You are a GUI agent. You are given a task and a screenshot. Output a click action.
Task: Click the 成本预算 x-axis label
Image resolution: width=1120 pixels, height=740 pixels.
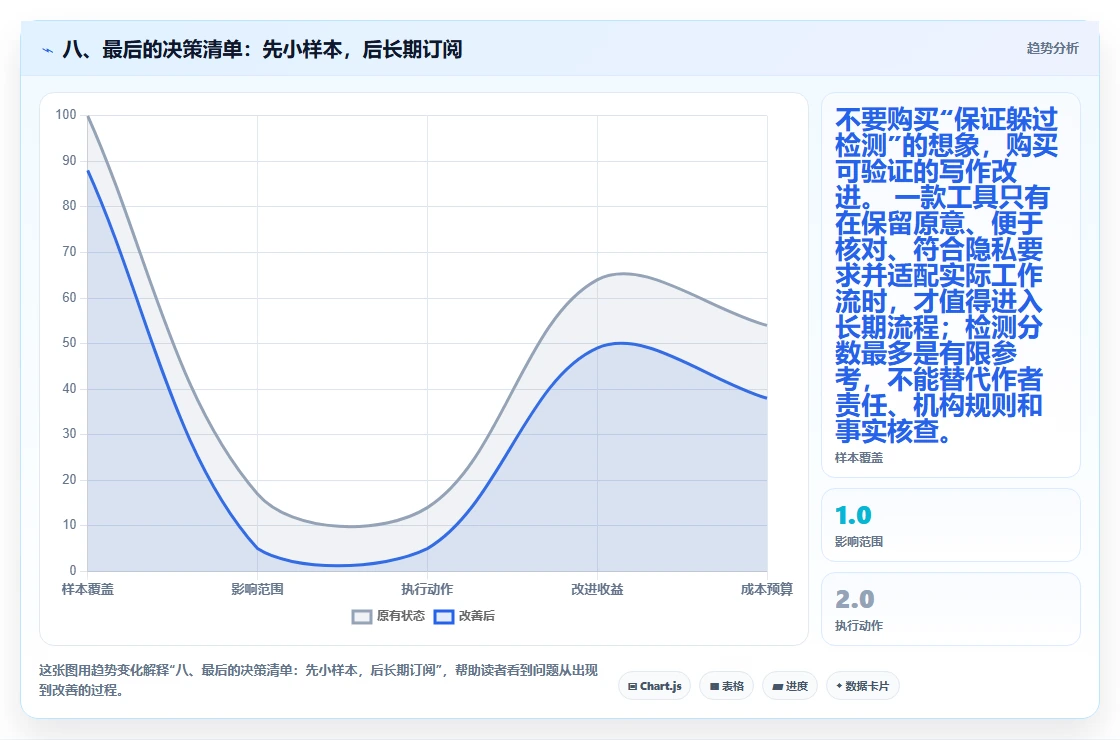click(x=766, y=589)
